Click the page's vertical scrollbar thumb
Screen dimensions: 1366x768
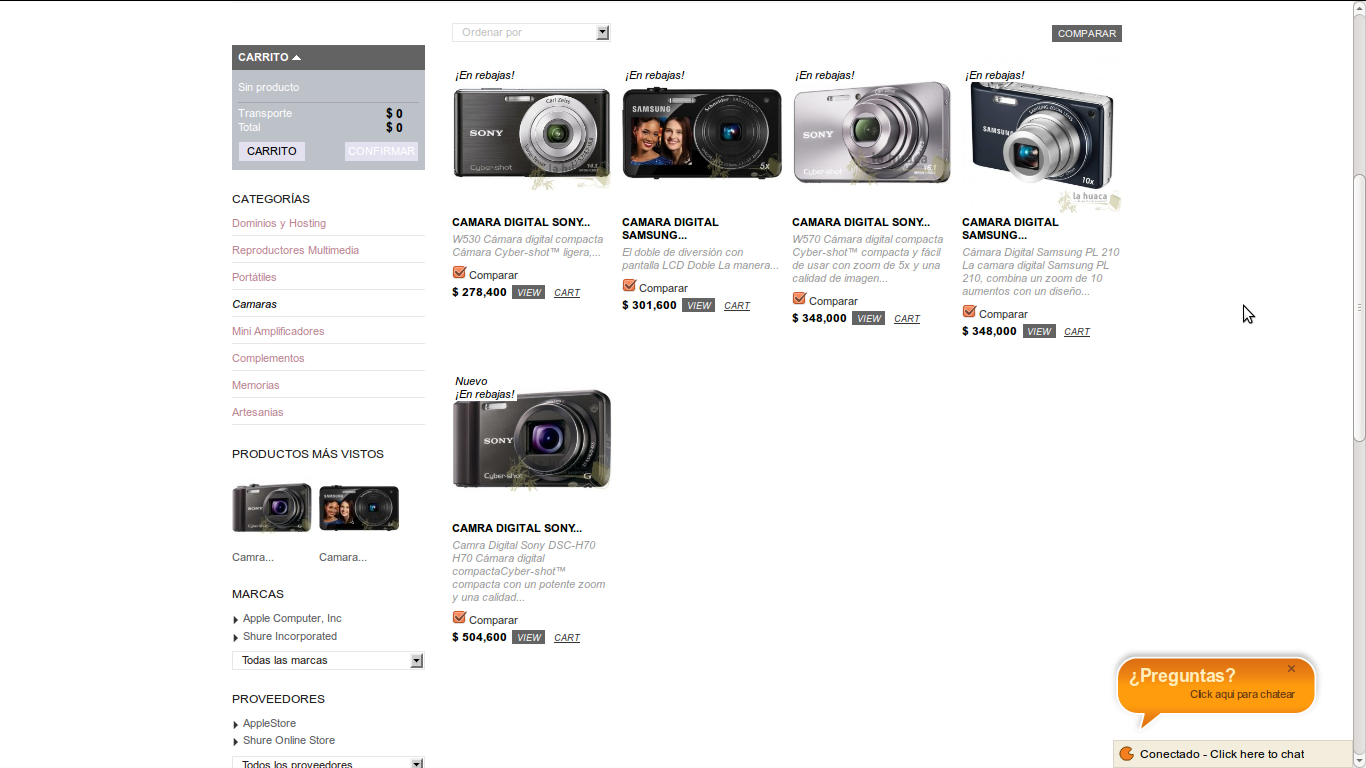1359,307
